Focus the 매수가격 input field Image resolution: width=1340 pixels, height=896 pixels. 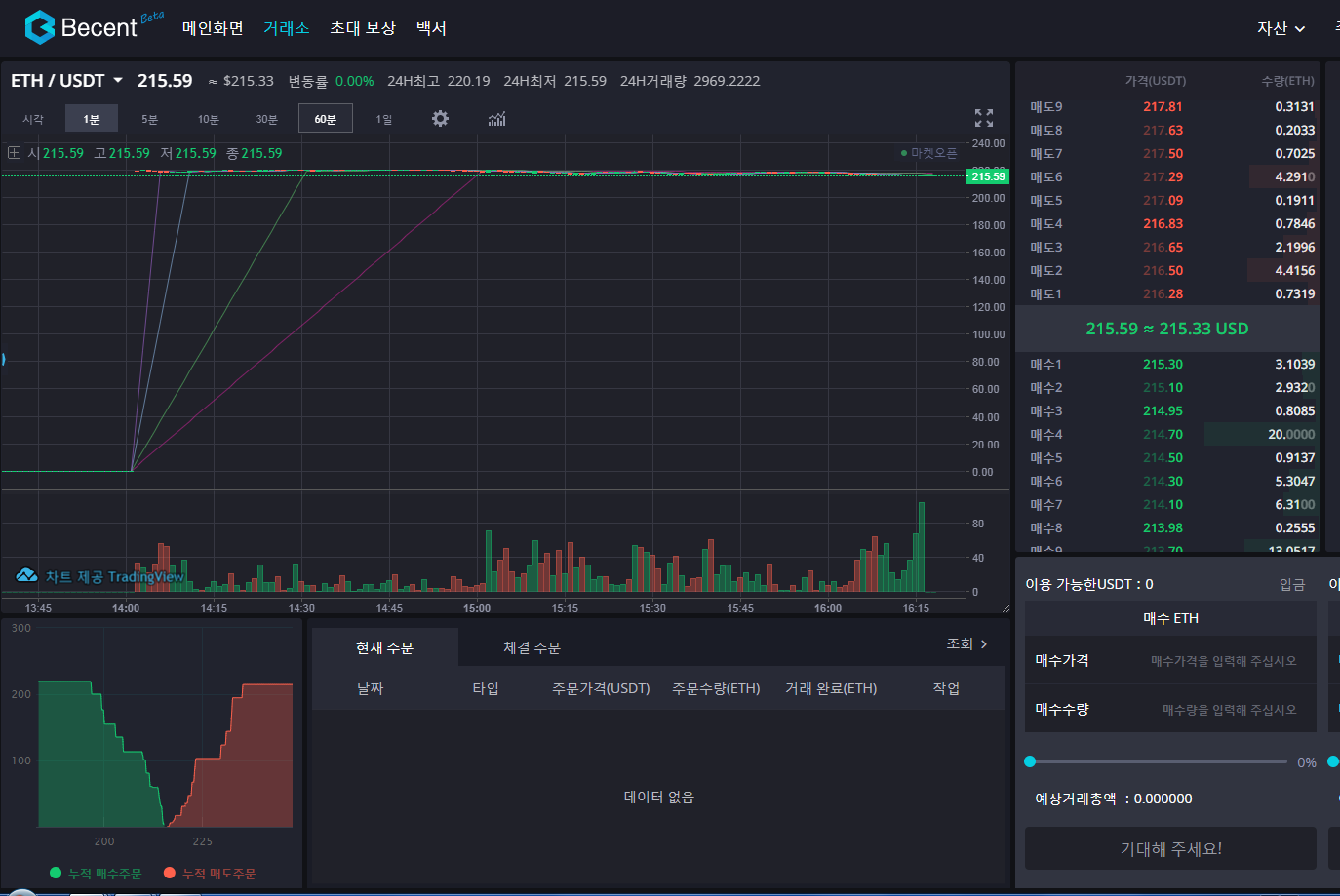point(1170,660)
